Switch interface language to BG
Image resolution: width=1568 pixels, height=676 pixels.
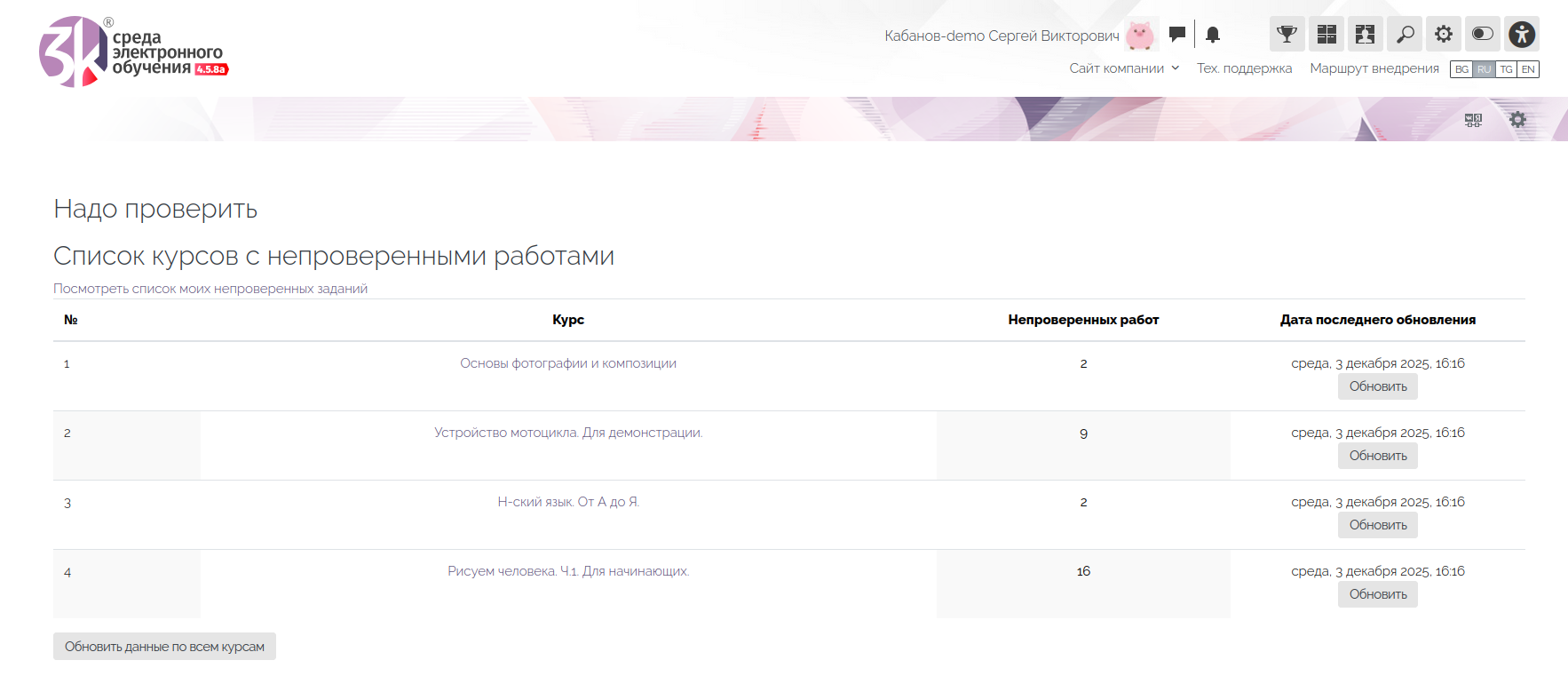(x=1461, y=69)
